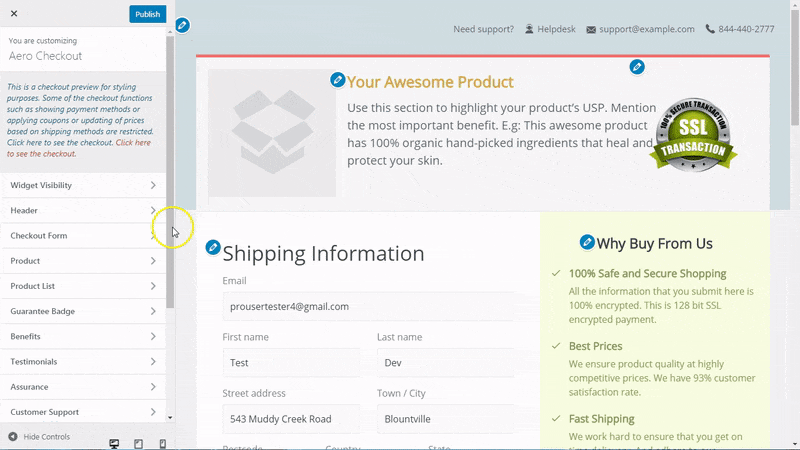Click the 'Need support?' text
800x450 pixels.
(484, 29)
